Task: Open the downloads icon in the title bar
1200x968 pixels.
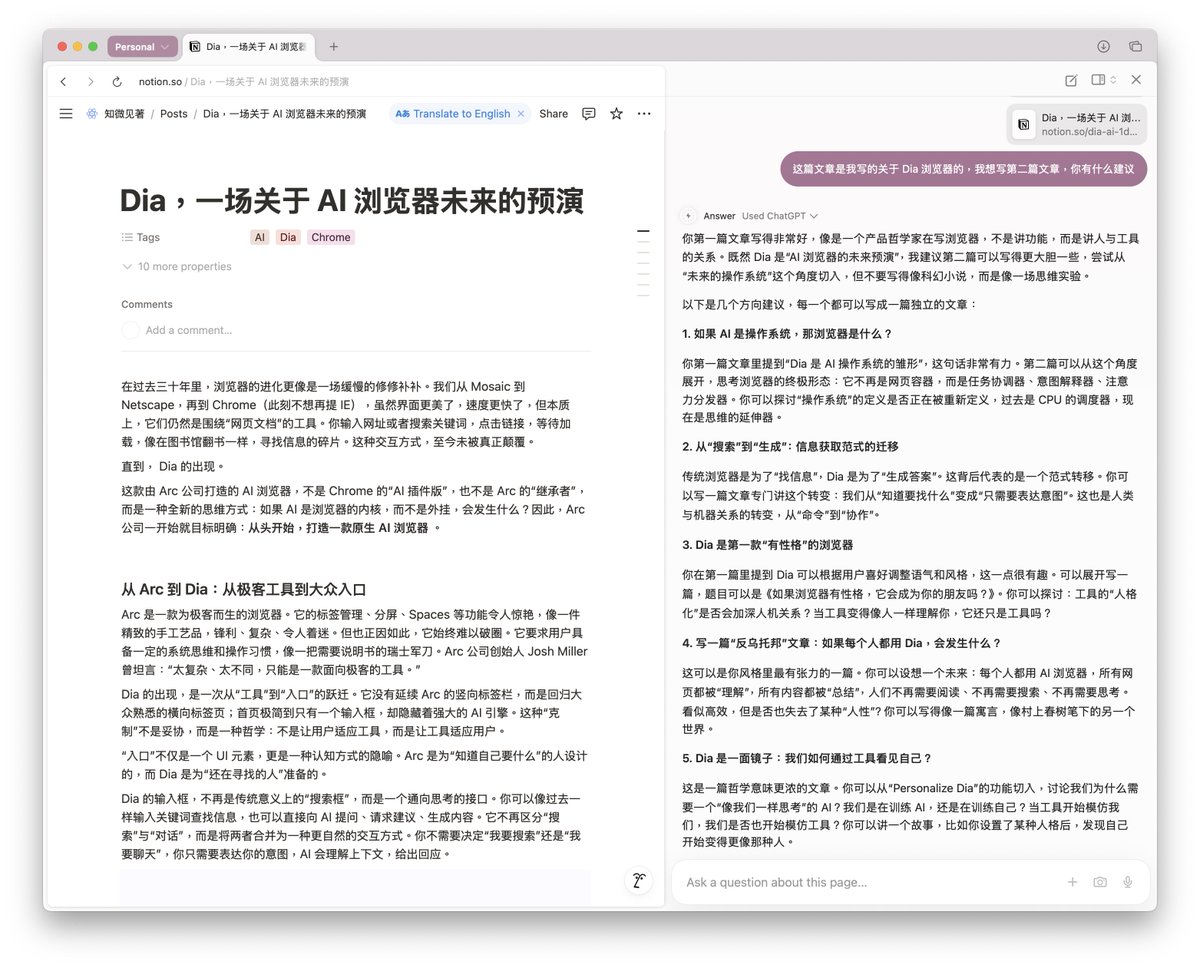Action: pyautogui.click(x=1103, y=46)
